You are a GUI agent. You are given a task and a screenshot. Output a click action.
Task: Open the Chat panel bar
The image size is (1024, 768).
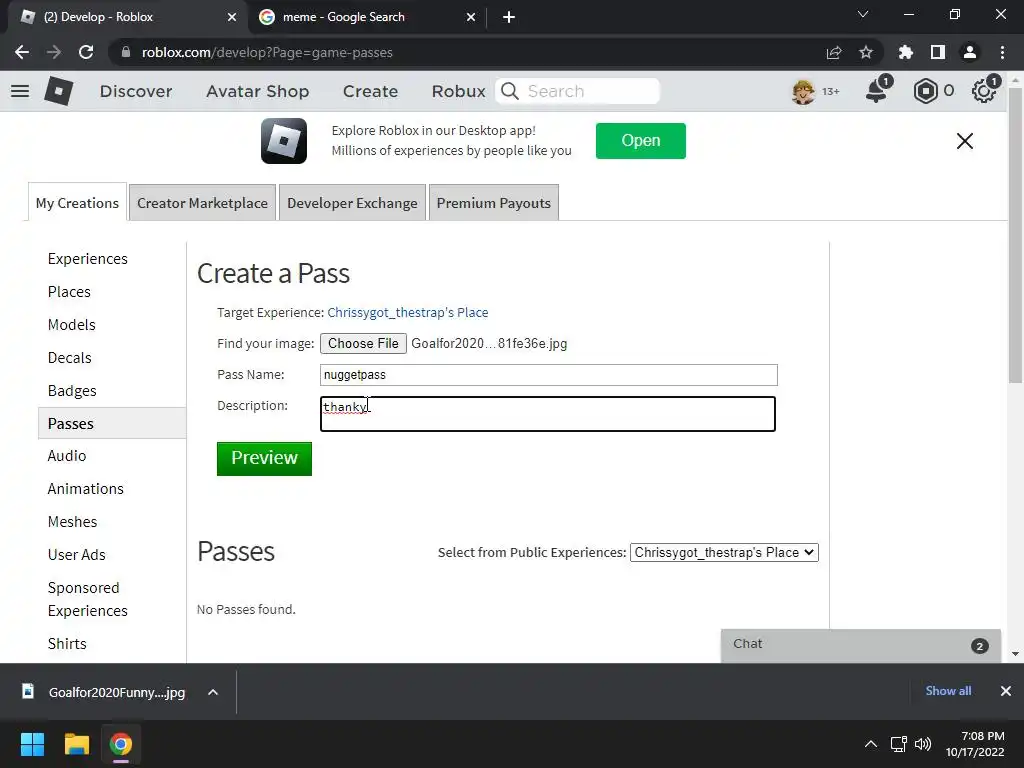(860, 645)
